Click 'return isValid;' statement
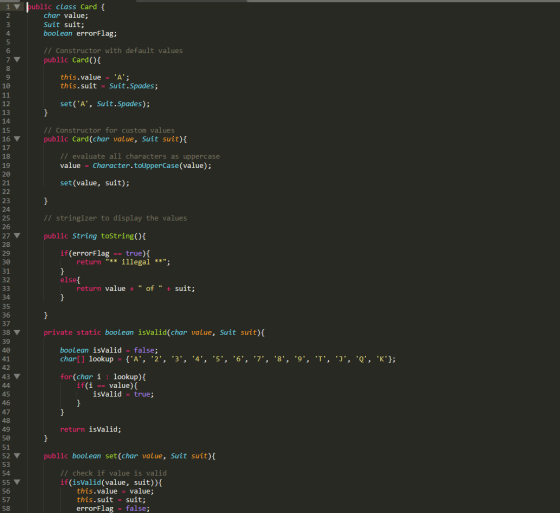Screen dimensions: 560x513 (x=91, y=429)
